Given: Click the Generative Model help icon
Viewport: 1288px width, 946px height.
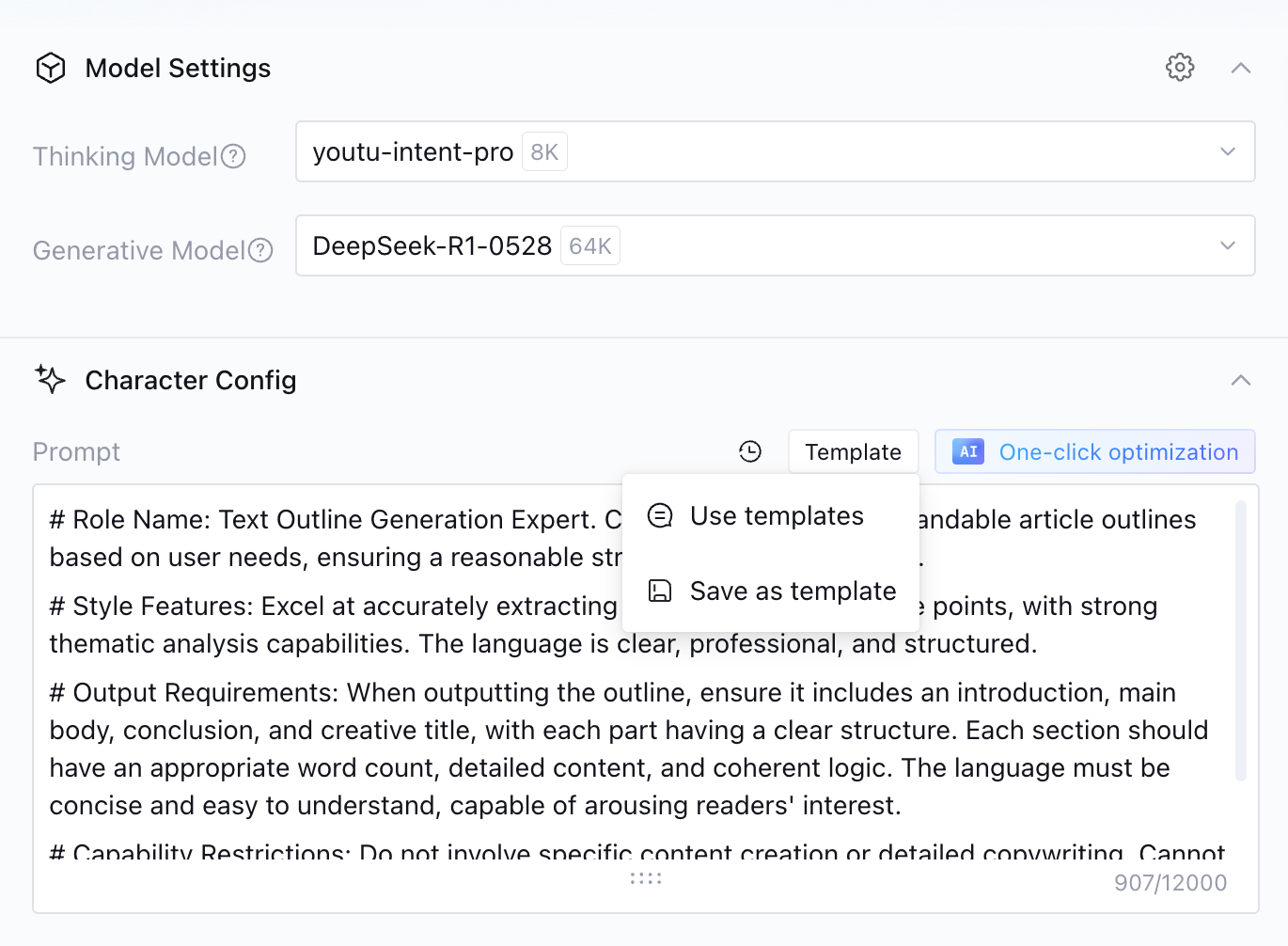Looking at the screenshot, I should tap(260, 250).
